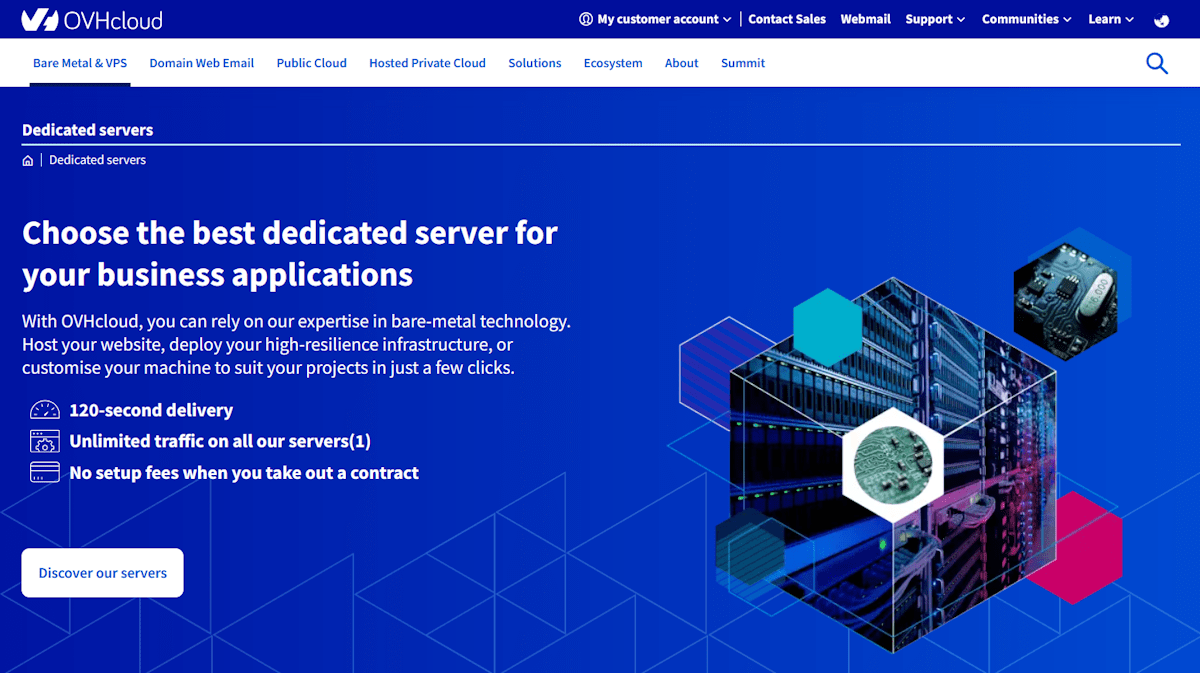This screenshot has width=1200, height=673.
Task: Open the Domain Web Email menu
Action: [202, 63]
